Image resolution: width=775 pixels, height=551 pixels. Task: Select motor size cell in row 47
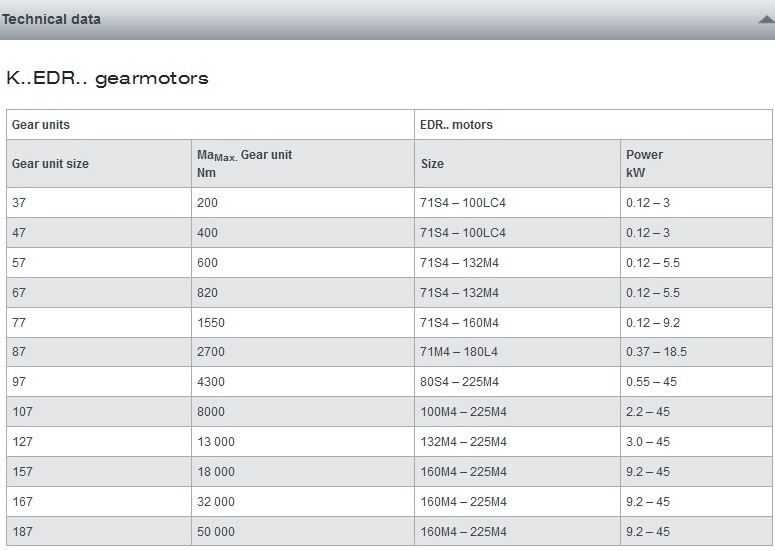tap(517, 233)
